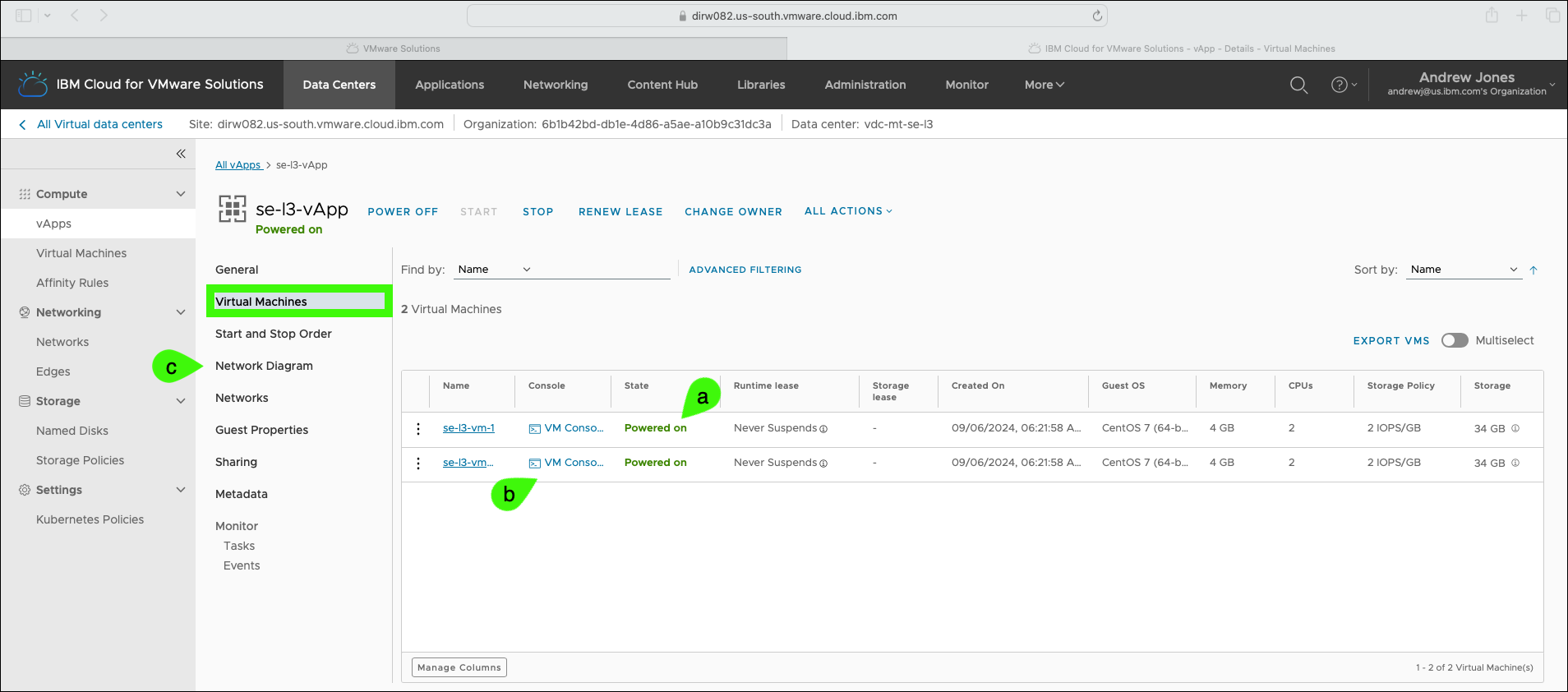Open the All vApps breadcrumb link
The height and width of the screenshot is (692, 1568).
[238, 165]
